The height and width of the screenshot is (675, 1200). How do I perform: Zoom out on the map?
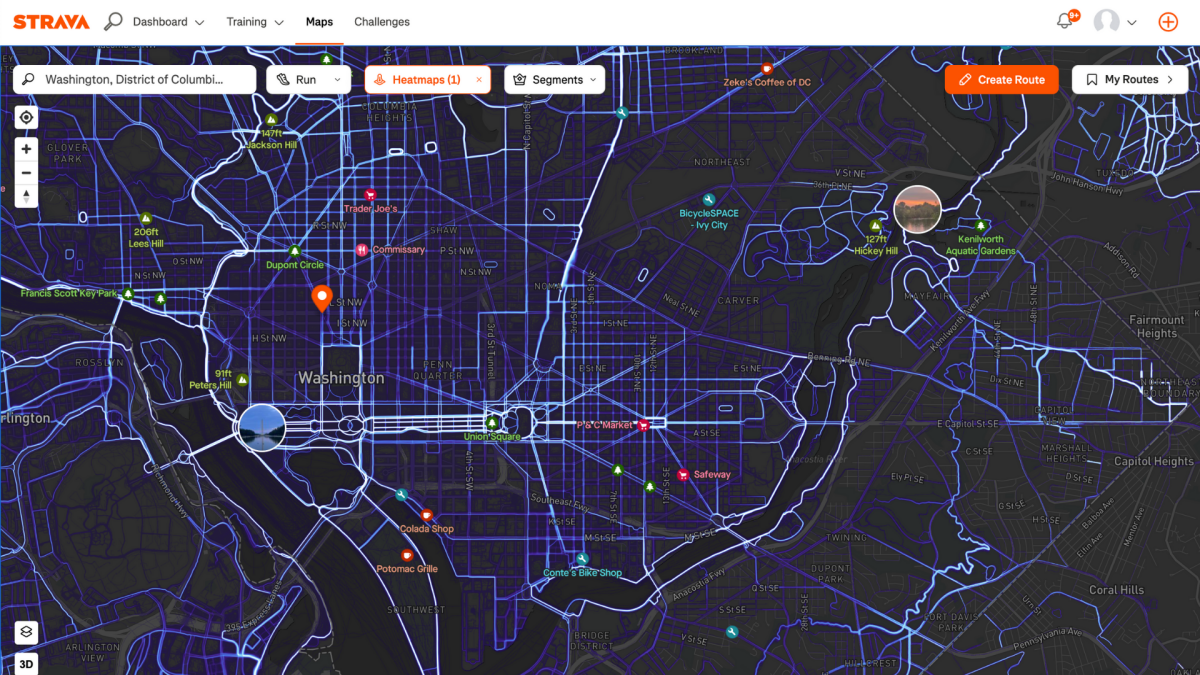[x=26, y=172]
